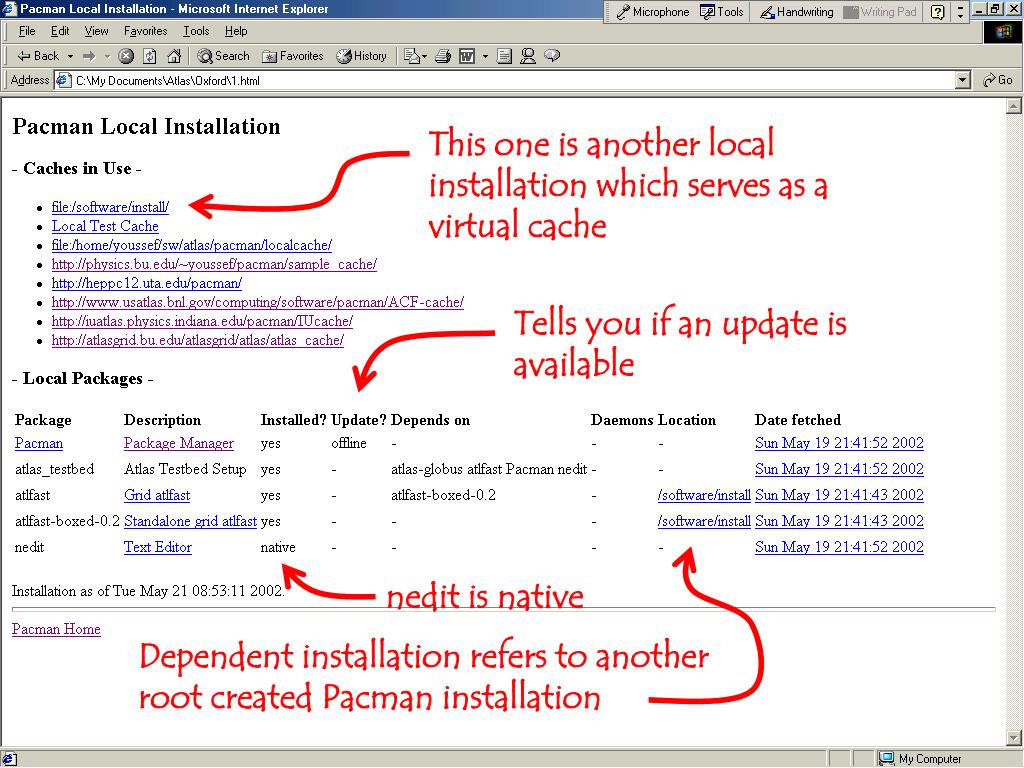Open physics.bu.edu sample_cache link

click(x=214, y=264)
